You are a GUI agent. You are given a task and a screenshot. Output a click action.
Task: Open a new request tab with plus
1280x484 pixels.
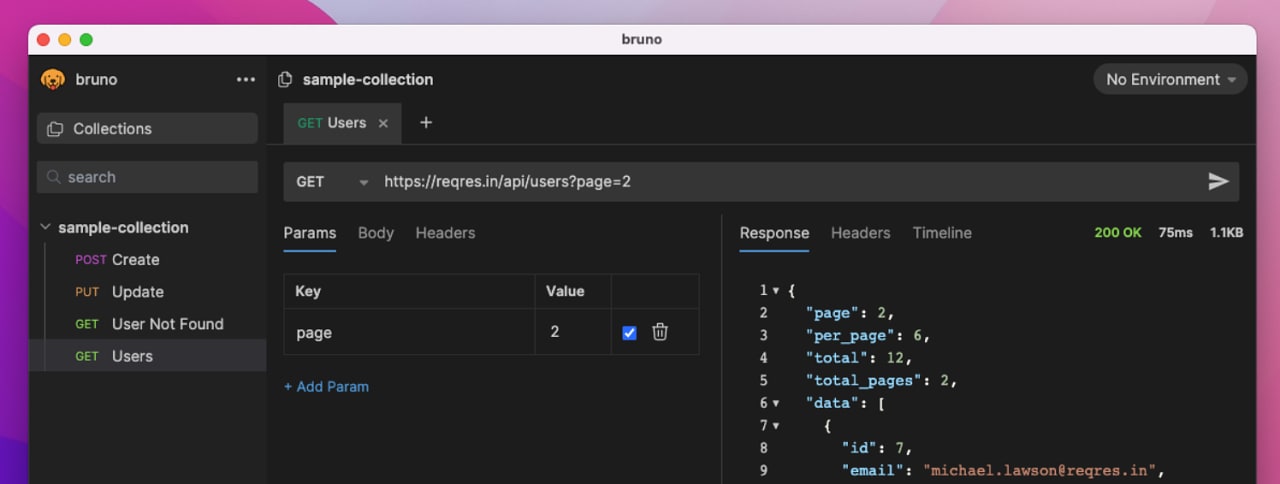[x=426, y=122]
